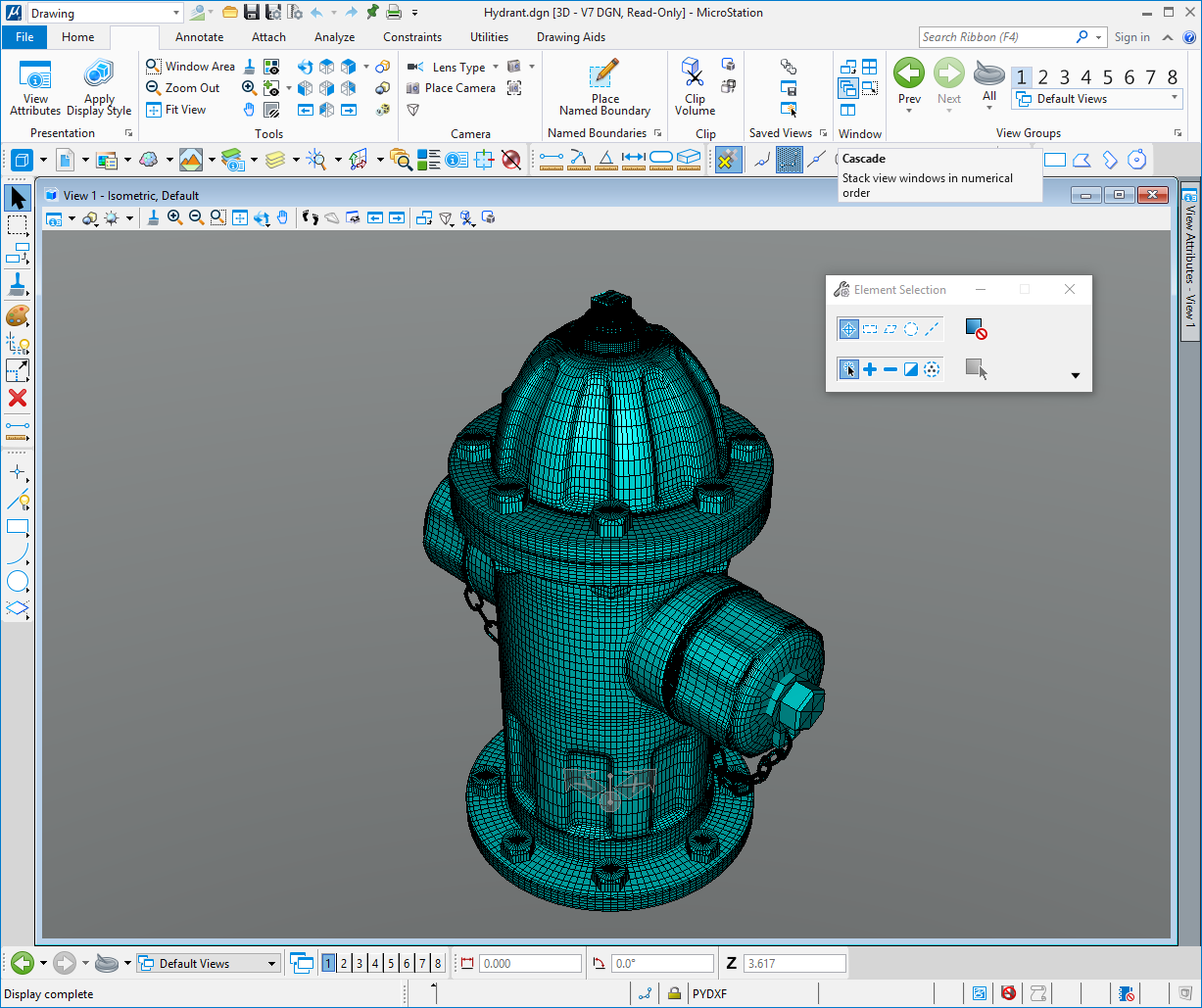Select the Element Selection arrow tool

tap(18, 198)
